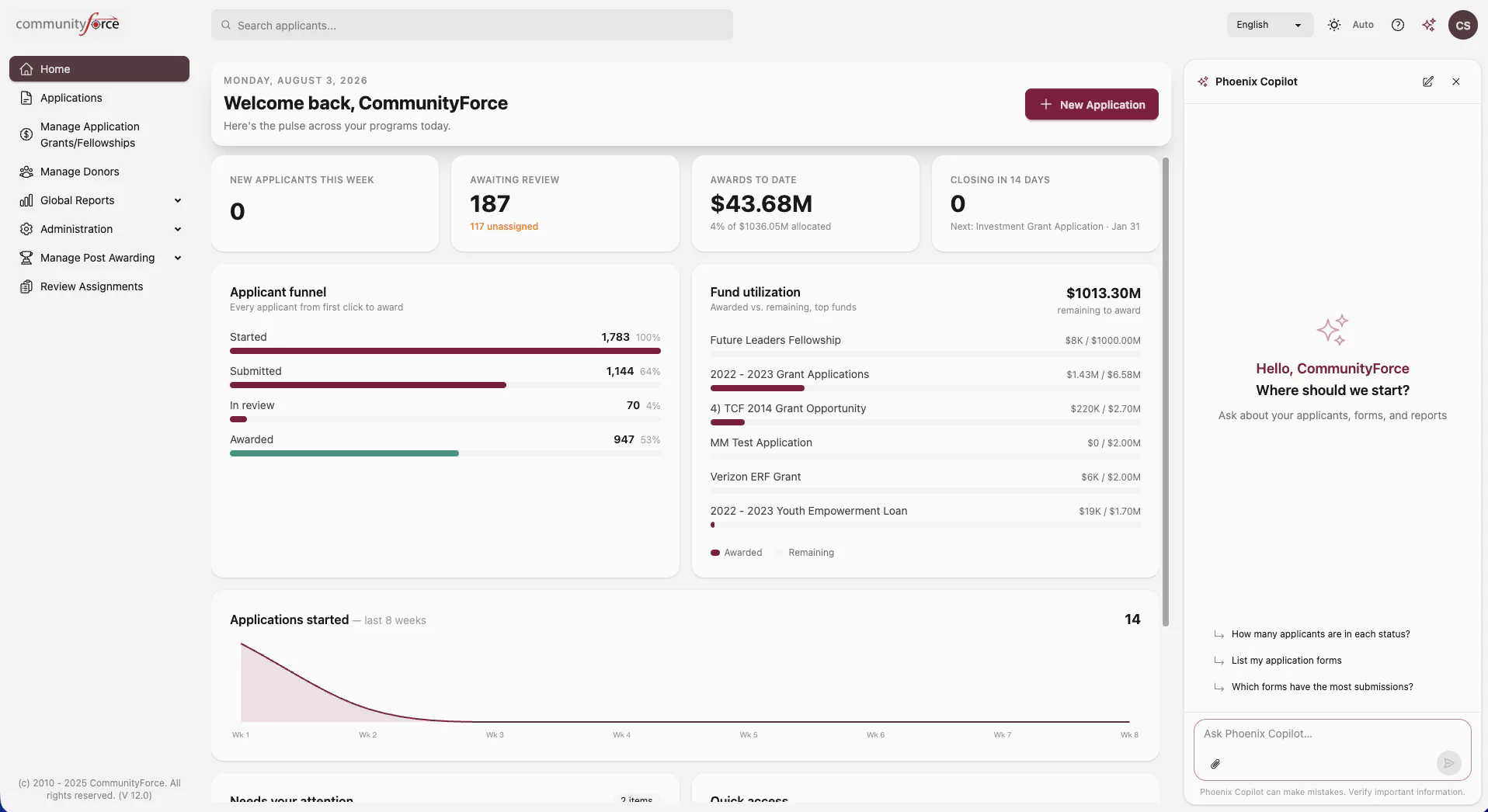Open the English language dropdown
Viewport: 1488px width, 812px height.
(x=1271, y=25)
